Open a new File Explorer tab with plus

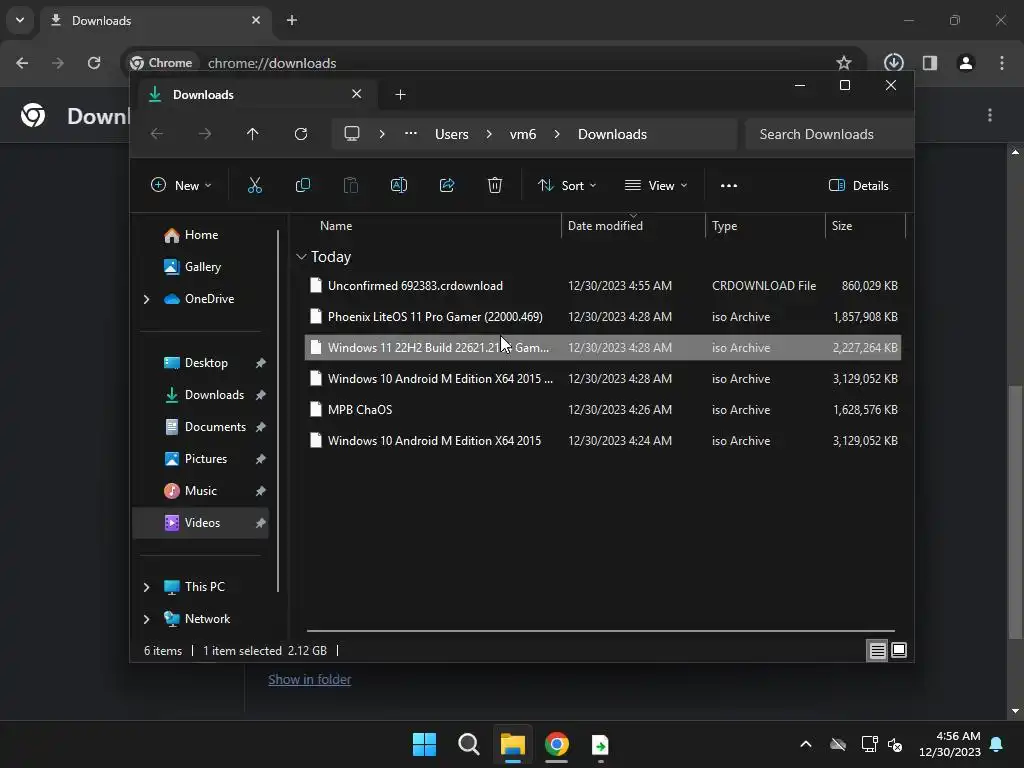click(400, 95)
